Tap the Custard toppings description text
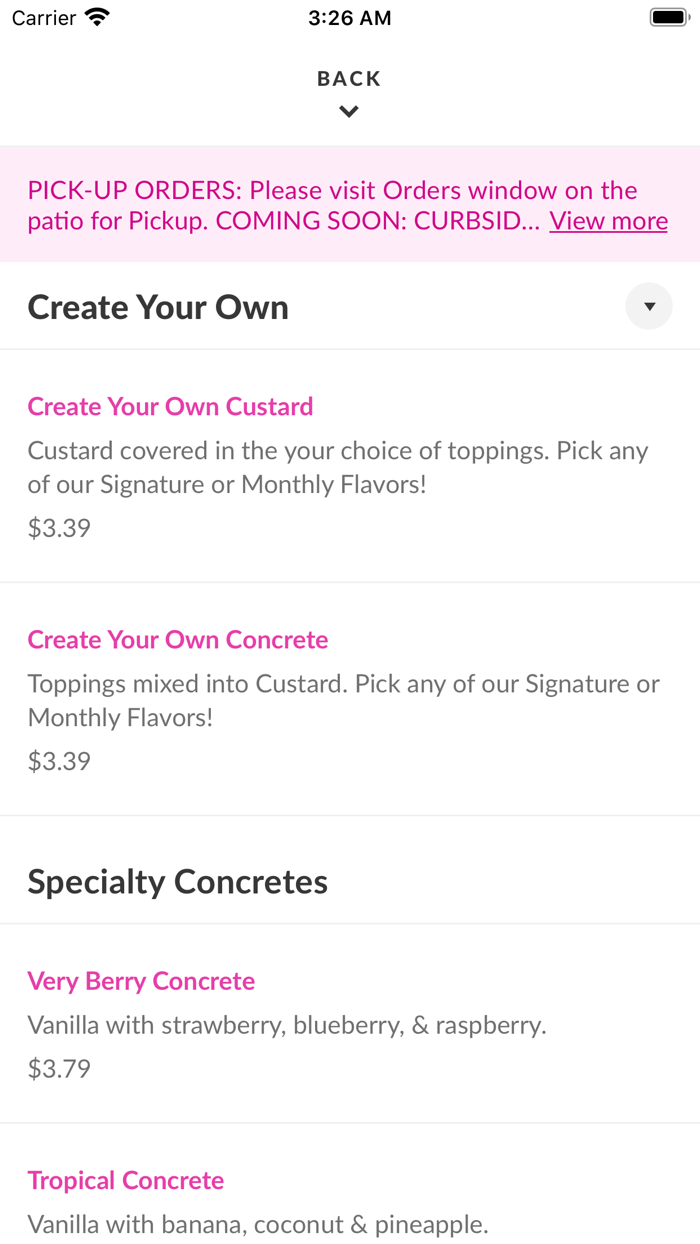 338,467
